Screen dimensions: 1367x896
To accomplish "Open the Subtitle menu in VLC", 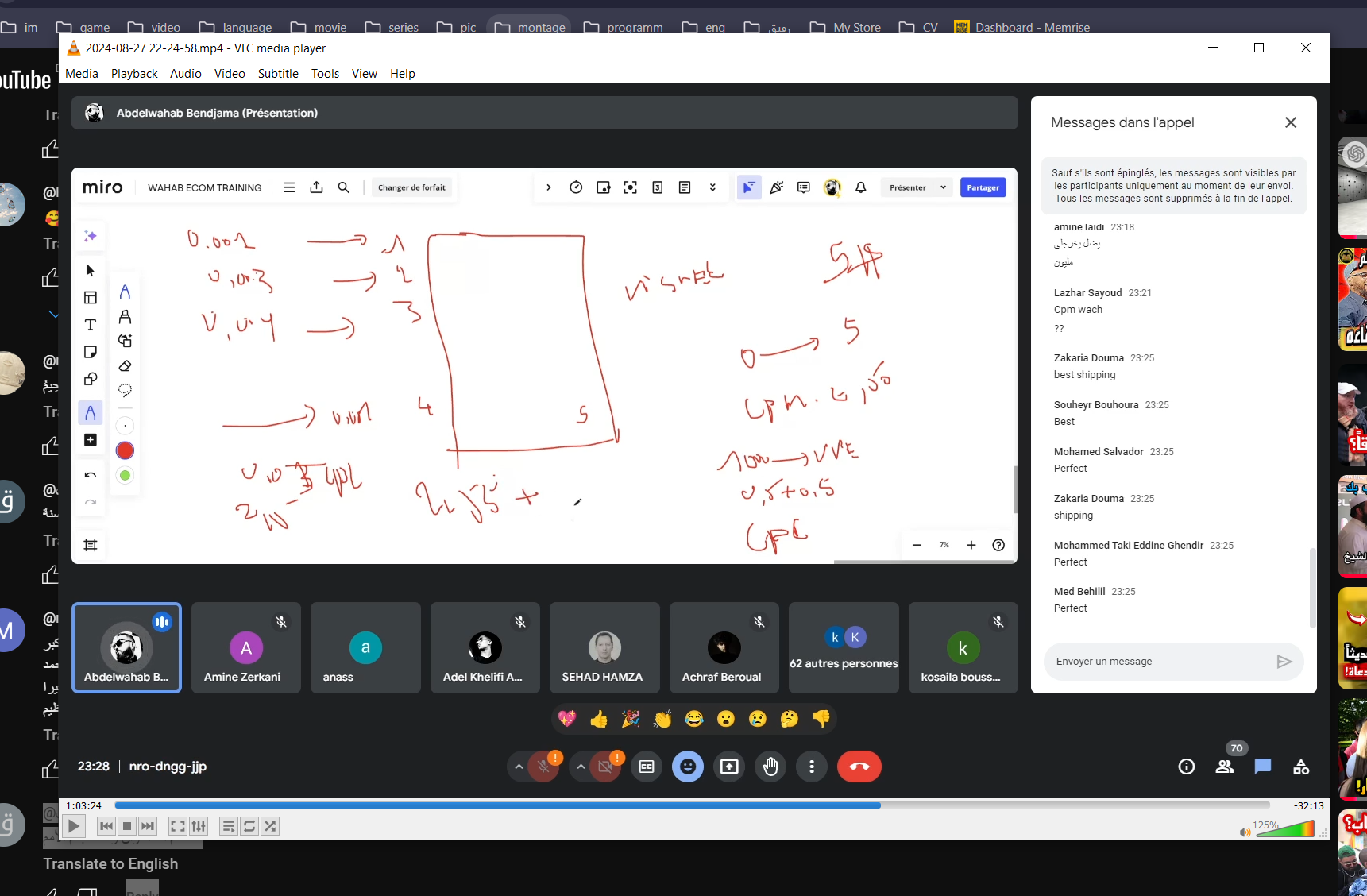I will click(278, 73).
